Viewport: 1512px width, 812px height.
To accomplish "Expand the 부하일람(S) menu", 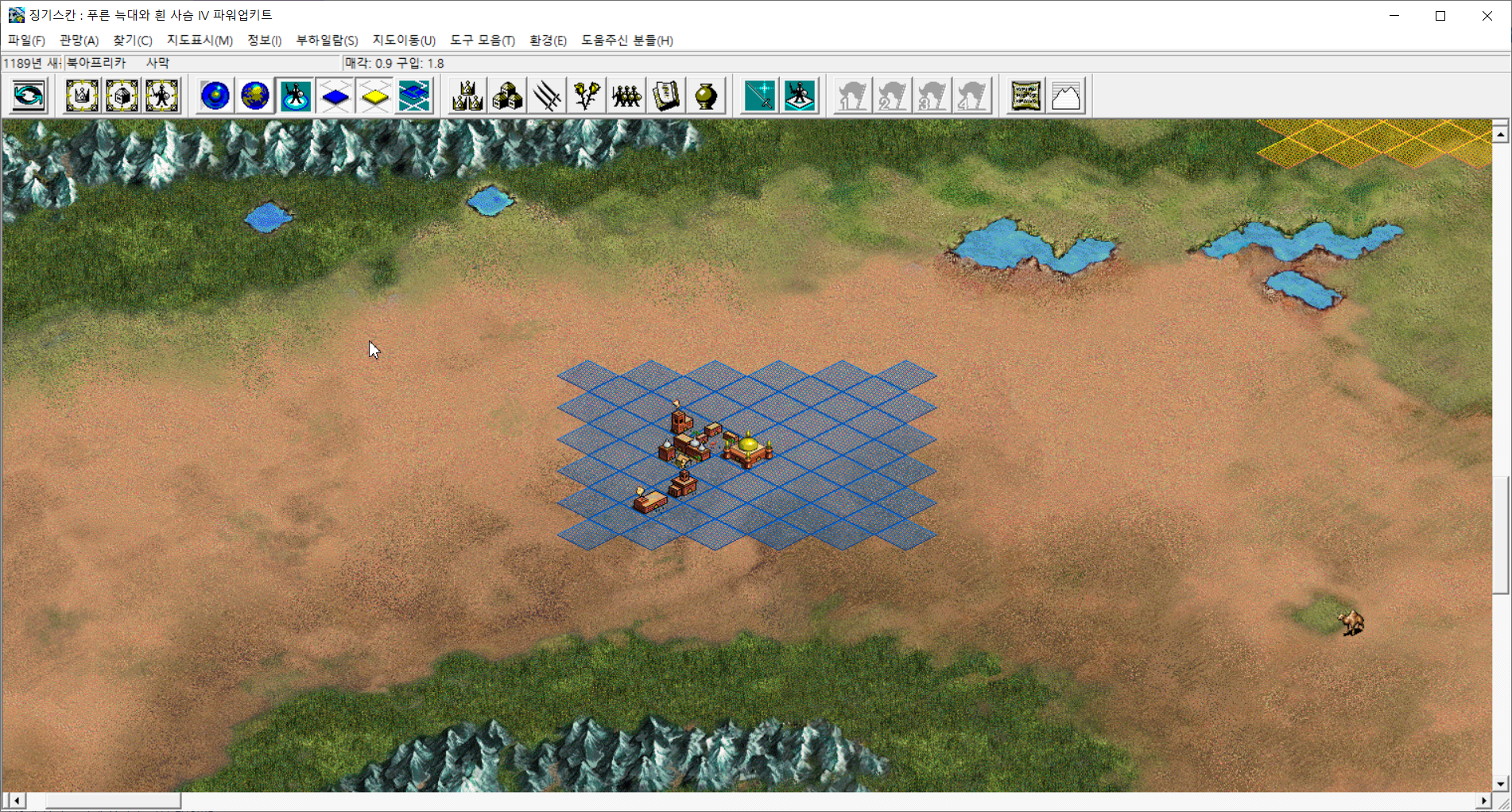I will click(327, 41).
